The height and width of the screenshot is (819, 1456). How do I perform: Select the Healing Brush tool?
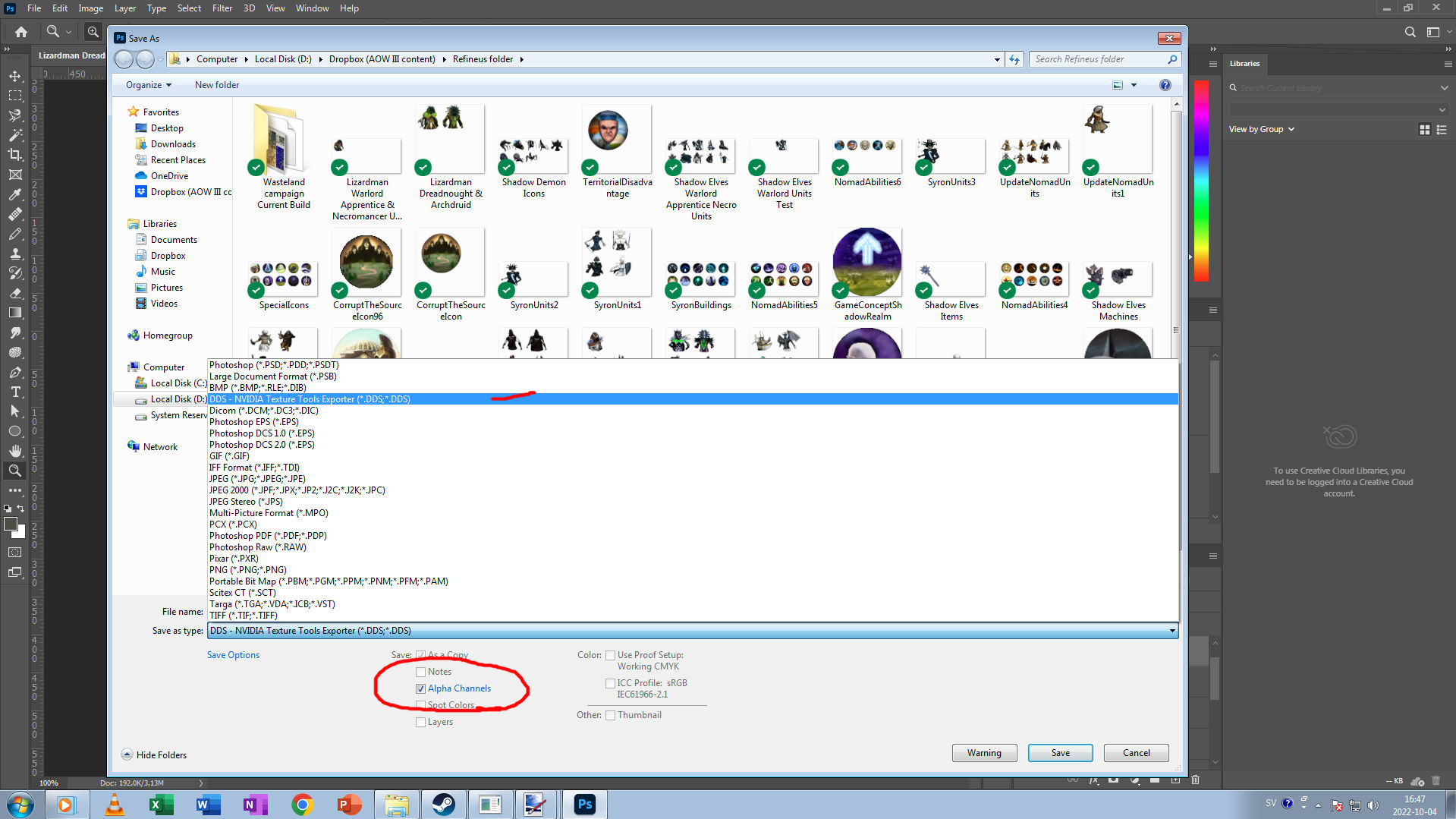click(x=15, y=214)
